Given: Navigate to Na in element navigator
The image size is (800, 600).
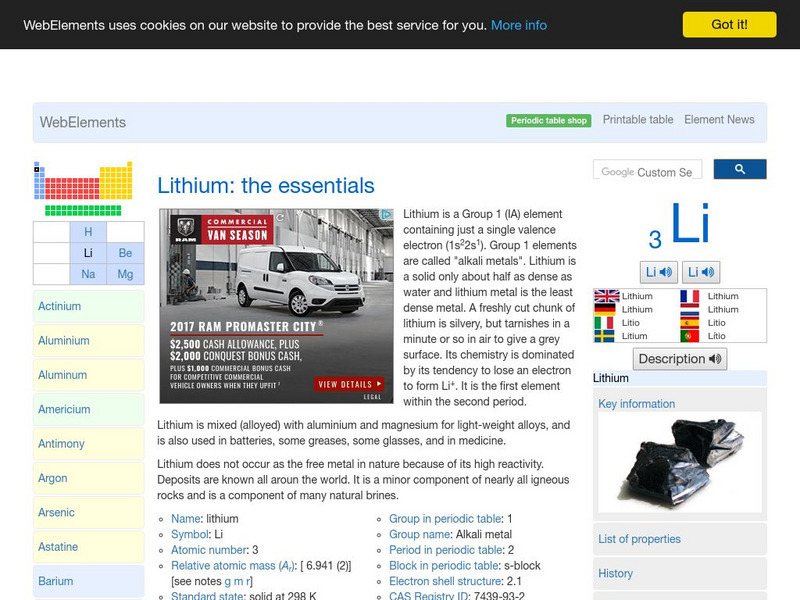Looking at the screenshot, I should pyautogui.click(x=88, y=272).
